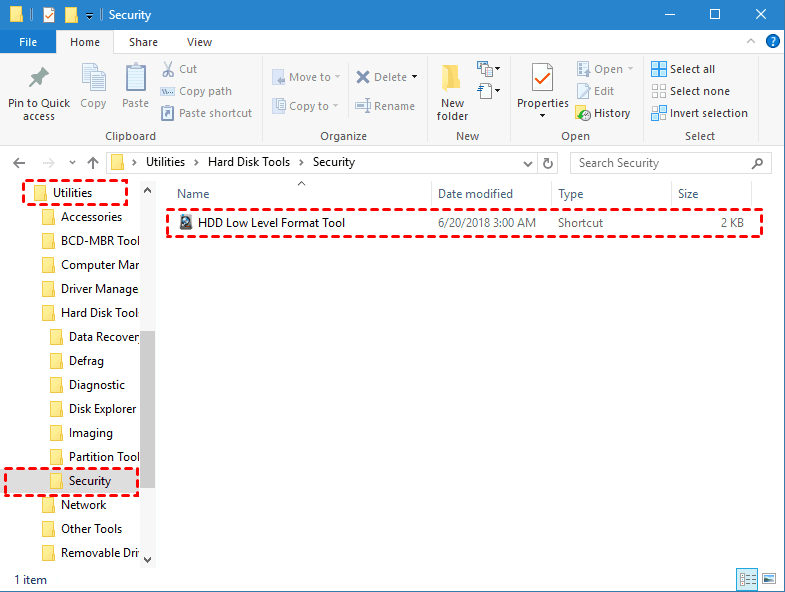Click the Help question mark icon
The height and width of the screenshot is (592, 785).
point(772,42)
